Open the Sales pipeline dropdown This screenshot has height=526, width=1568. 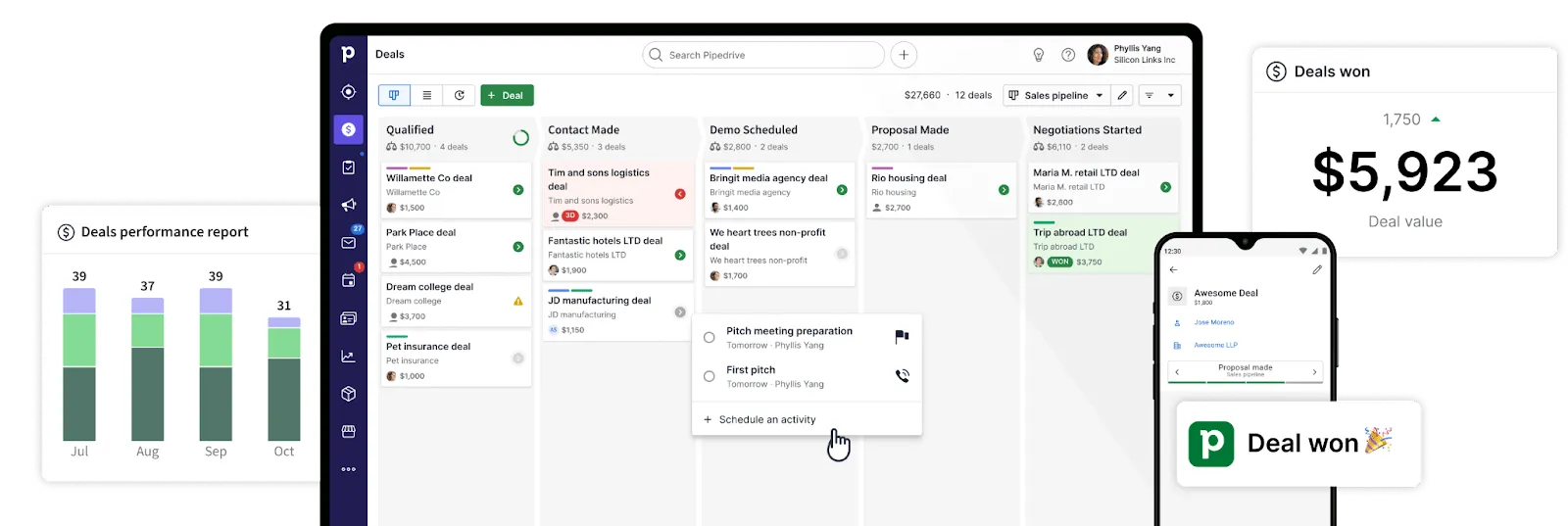(x=1055, y=95)
